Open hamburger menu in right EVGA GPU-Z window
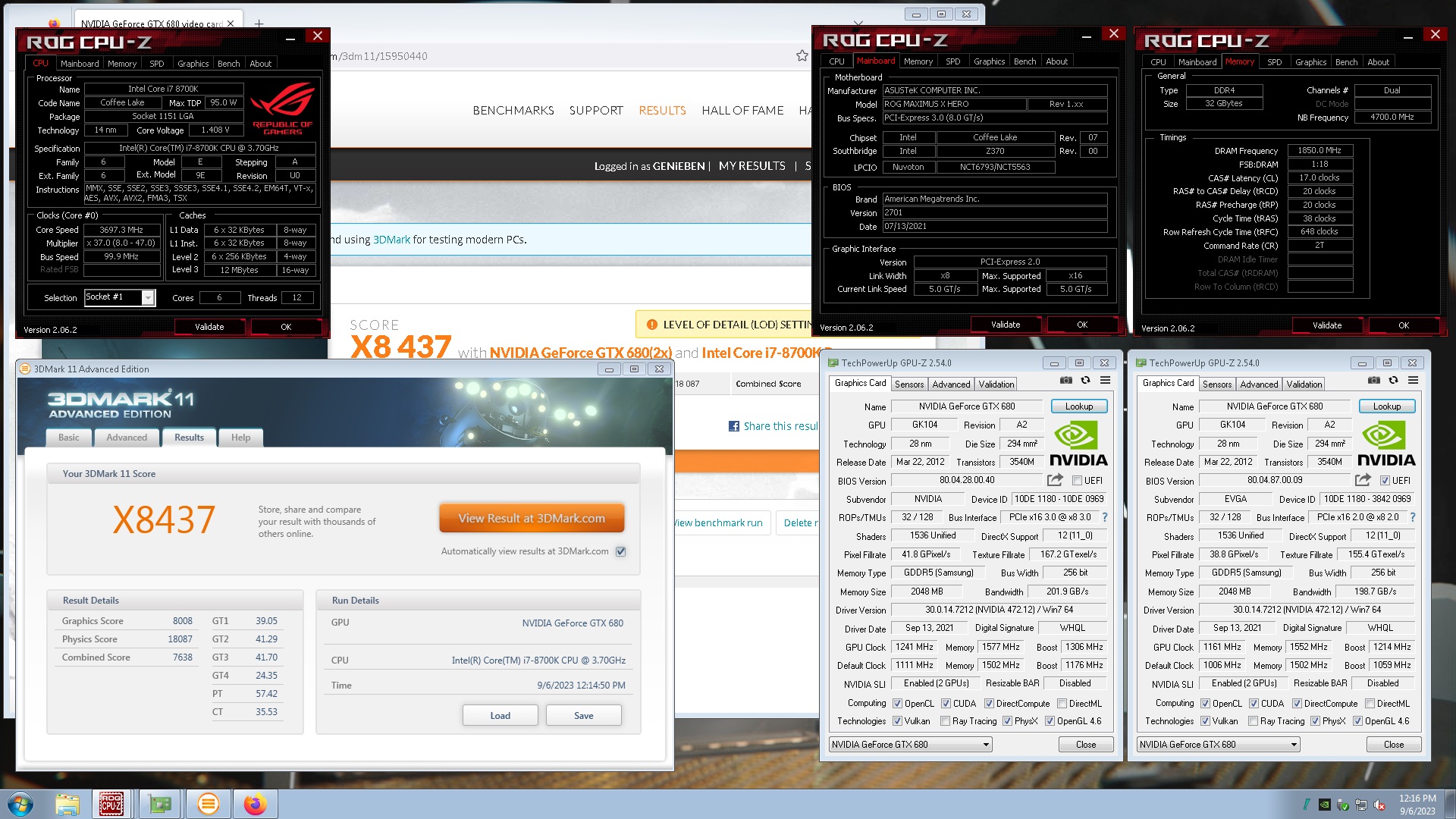This screenshot has width=1456, height=819. (1414, 381)
